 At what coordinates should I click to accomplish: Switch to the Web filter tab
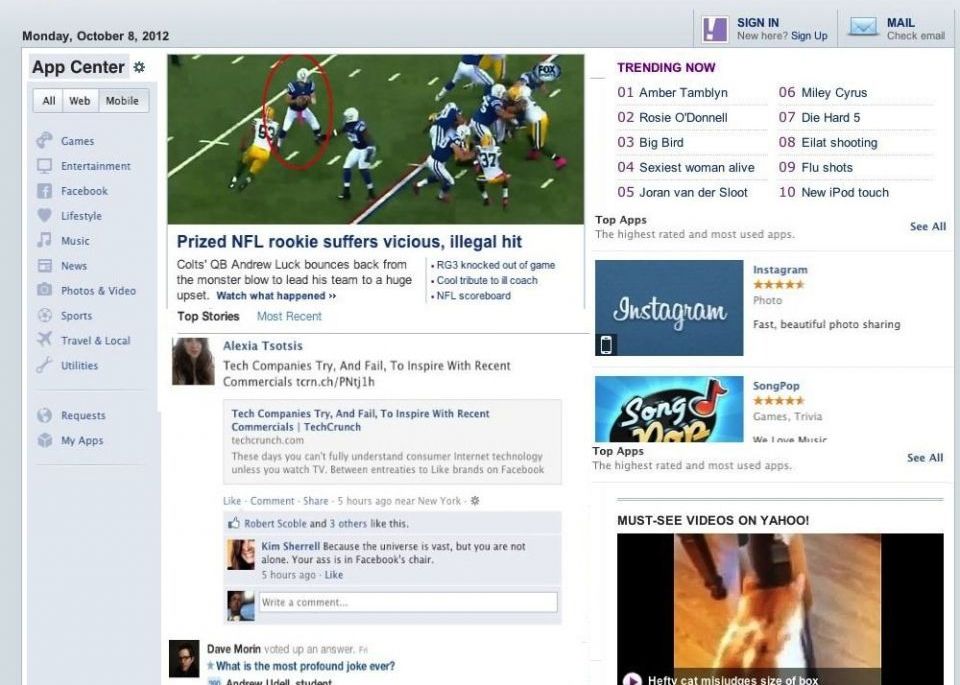(80, 100)
